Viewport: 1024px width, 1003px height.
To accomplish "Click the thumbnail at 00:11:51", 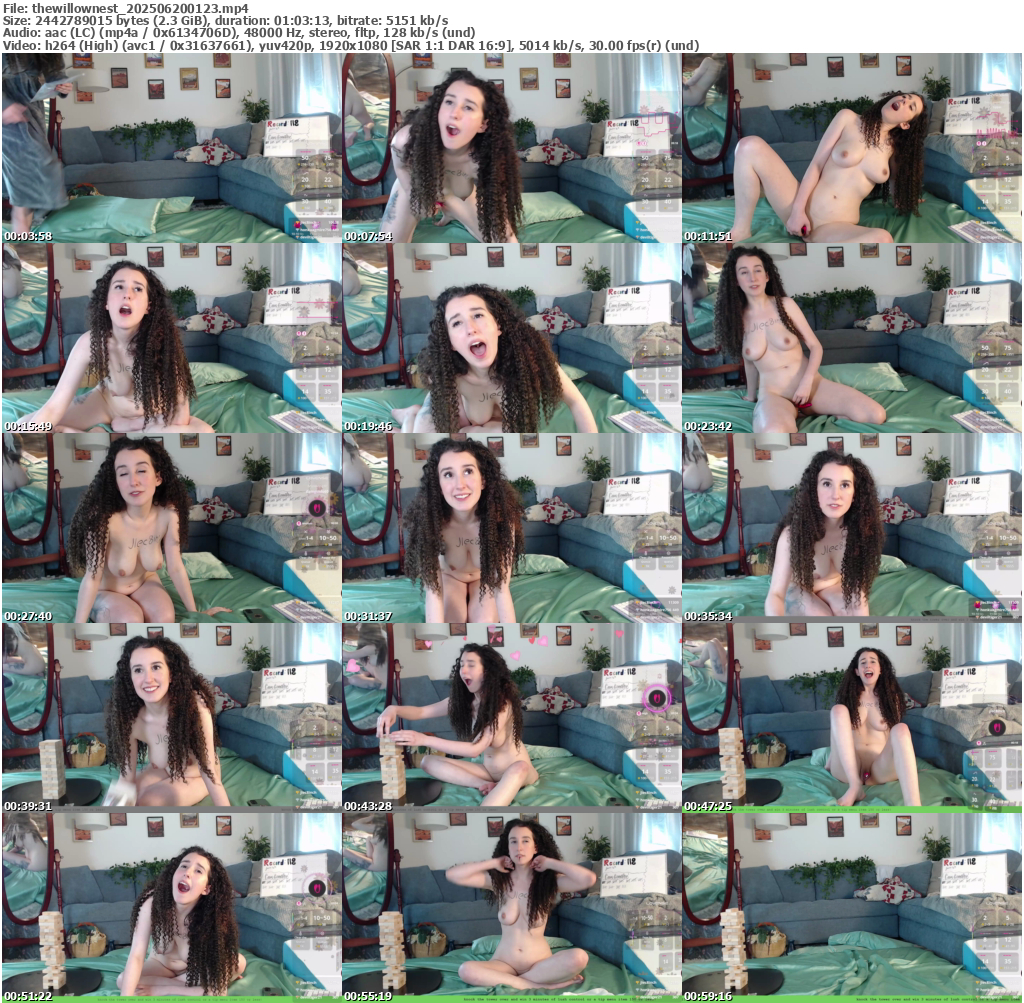I will pyautogui.click(x=851, y=148).
